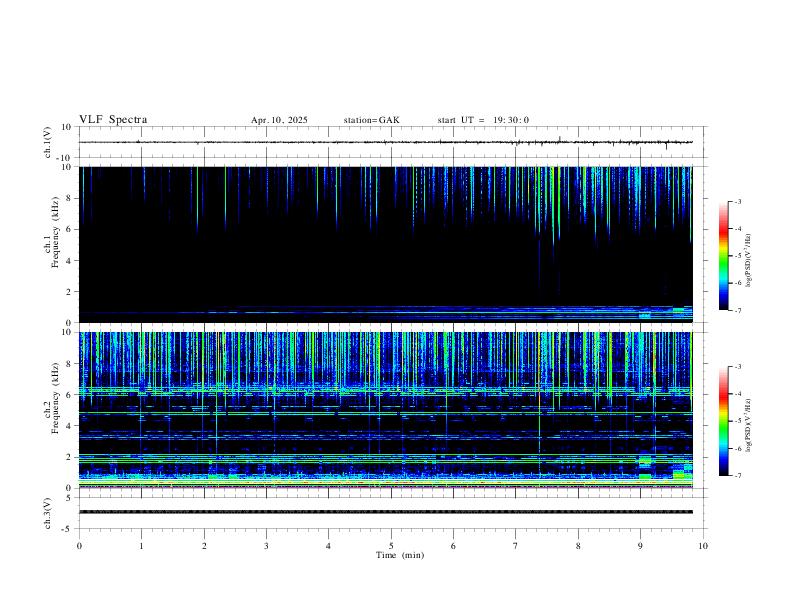Click the ch.1 voltage waveform trace
Viewport: 792px width, 612px height.
click(385, 142)
